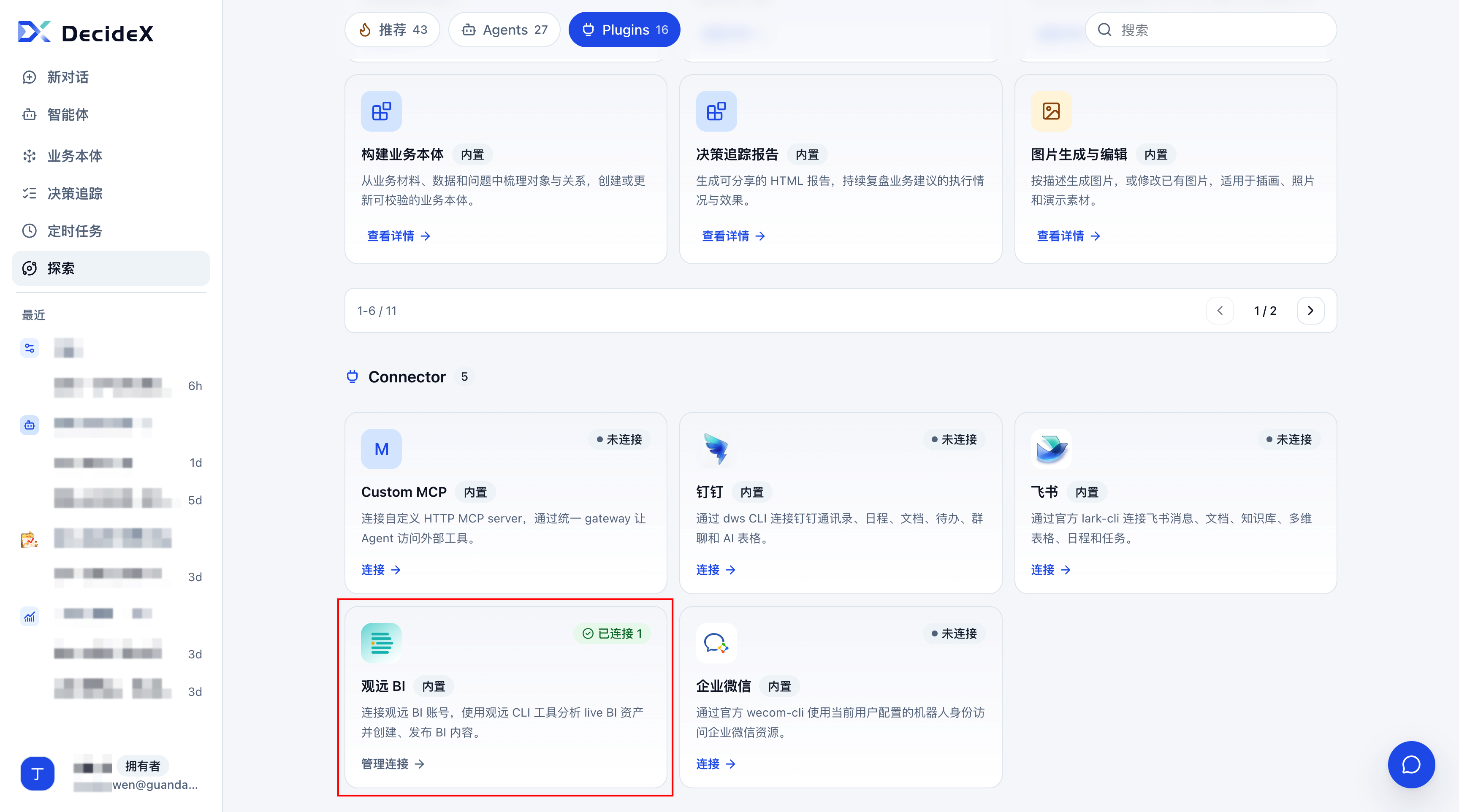Viewport: 1459px width, 812px height.
Task: Open 管理连接 for 观远 BI
Action: tap(393, 764)
